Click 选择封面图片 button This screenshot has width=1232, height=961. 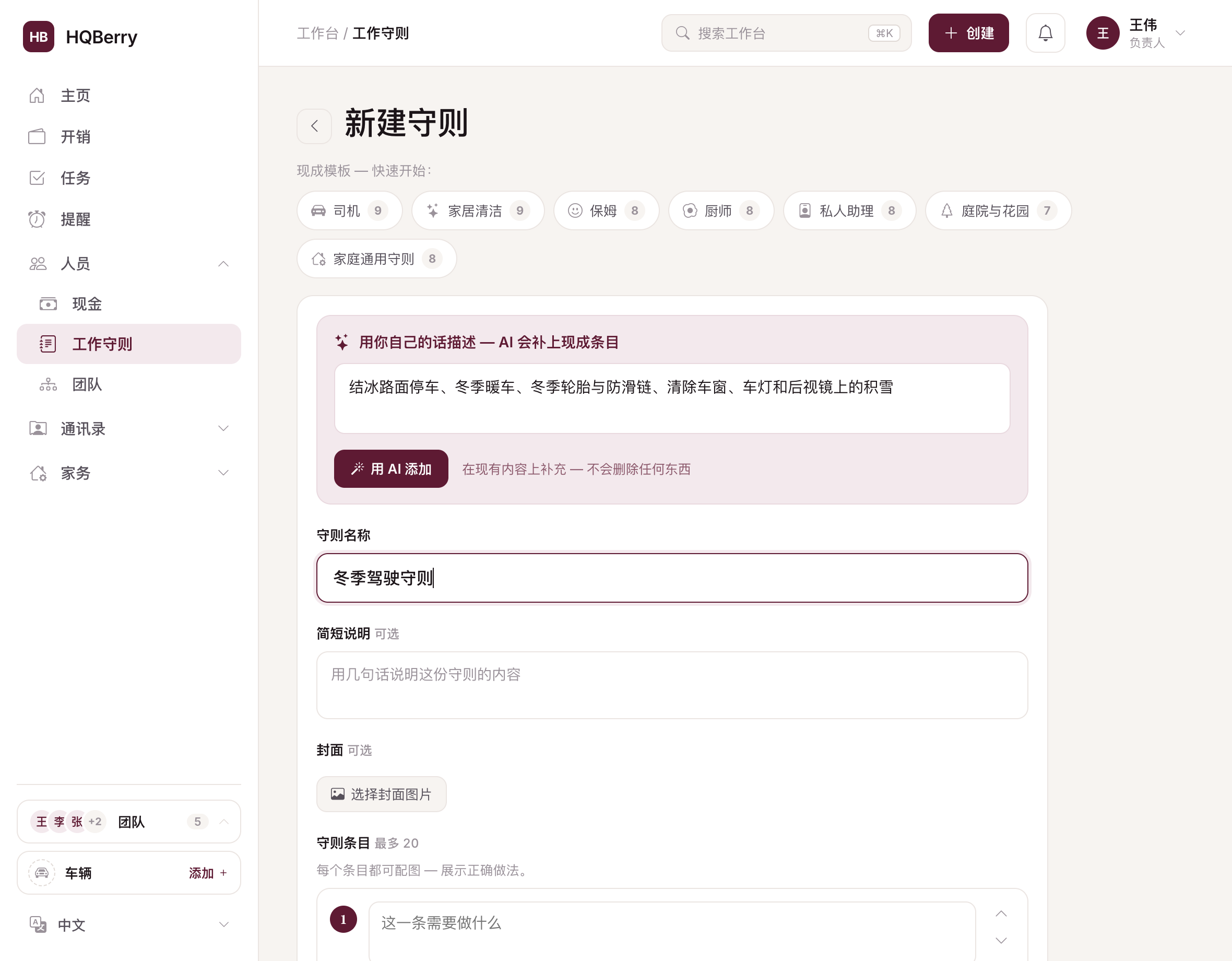381,794
